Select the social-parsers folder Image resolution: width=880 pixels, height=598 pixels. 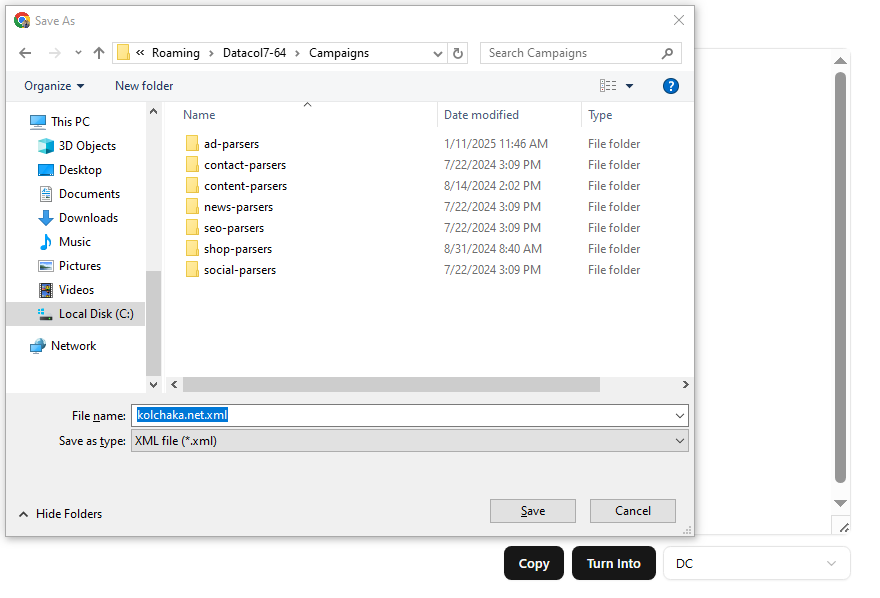tap(240, 270)
